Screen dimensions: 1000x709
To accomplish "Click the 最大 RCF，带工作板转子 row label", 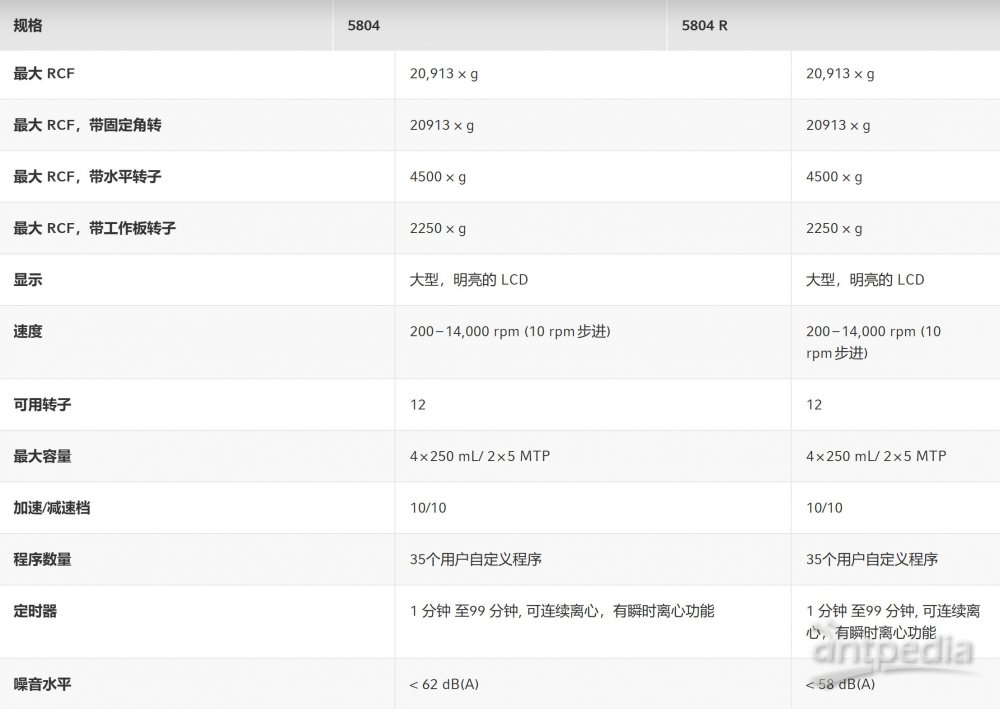I will pos(94,229).
